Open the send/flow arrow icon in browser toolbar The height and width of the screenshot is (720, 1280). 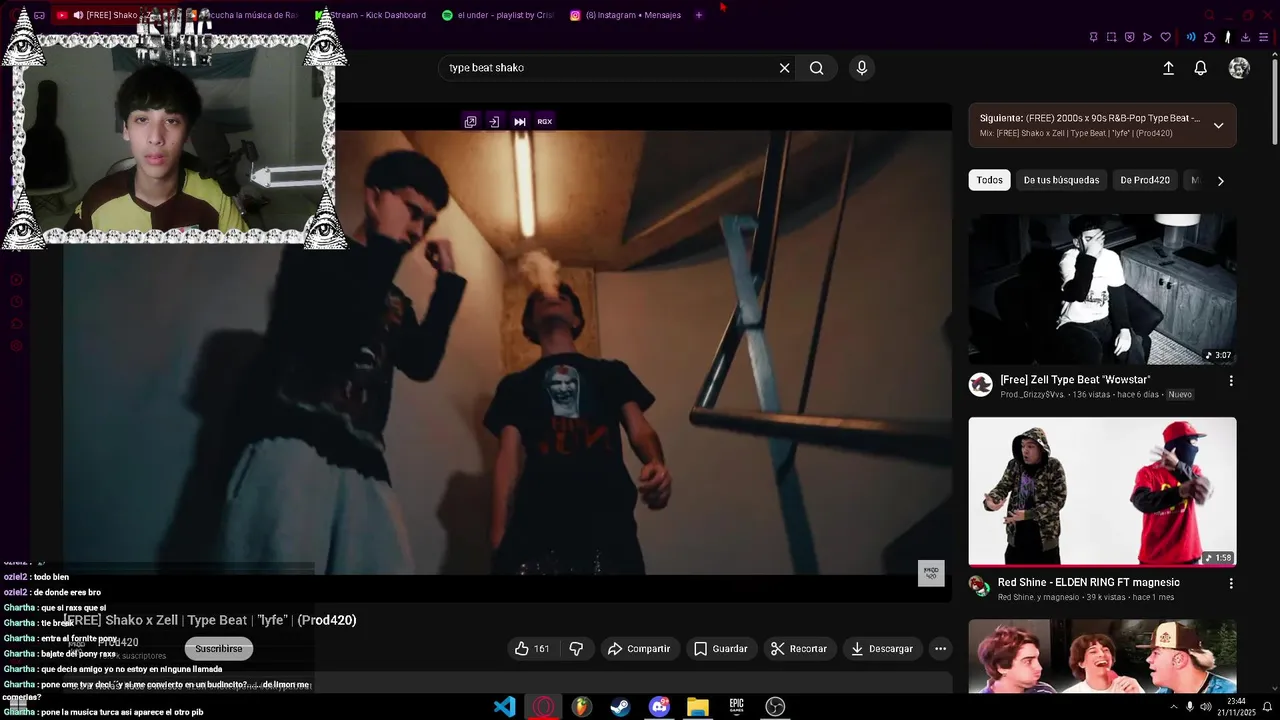pos(1147,37)
